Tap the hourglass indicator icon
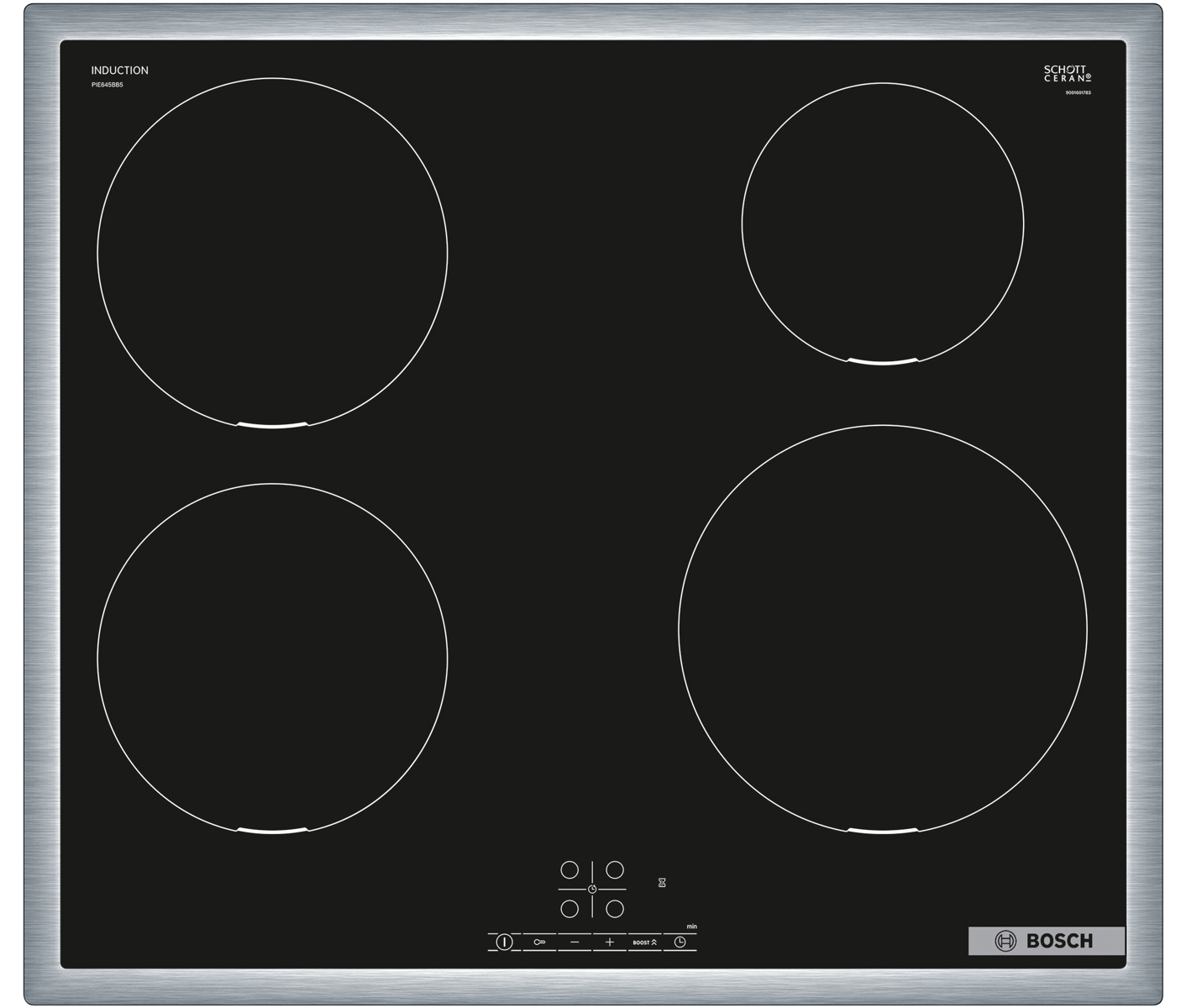Image resolution: width=1186 pixels, height=1008 pixels. click(662, 883)
